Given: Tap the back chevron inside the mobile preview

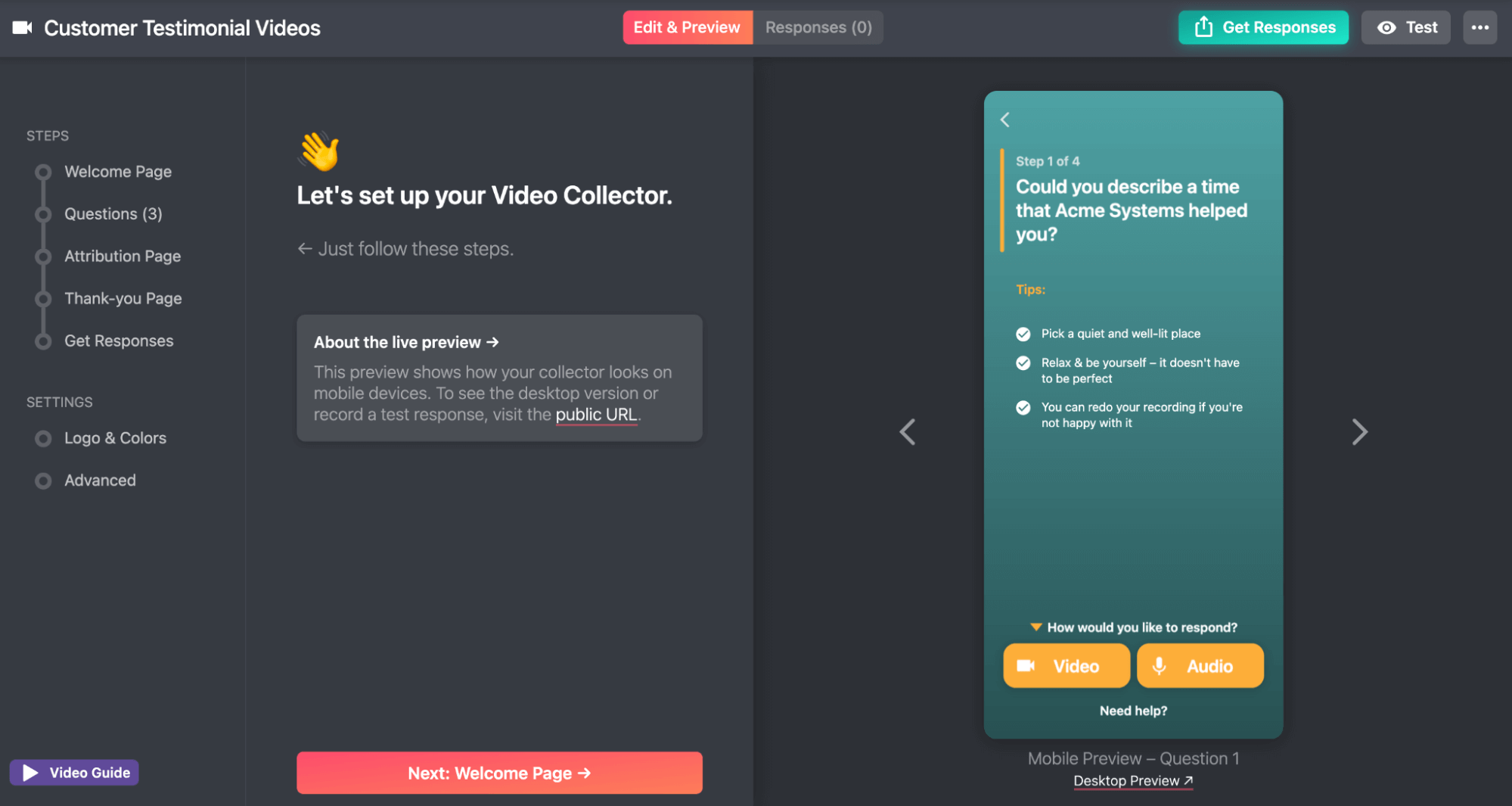Looking at the screenshot, I should (1005, 120).
